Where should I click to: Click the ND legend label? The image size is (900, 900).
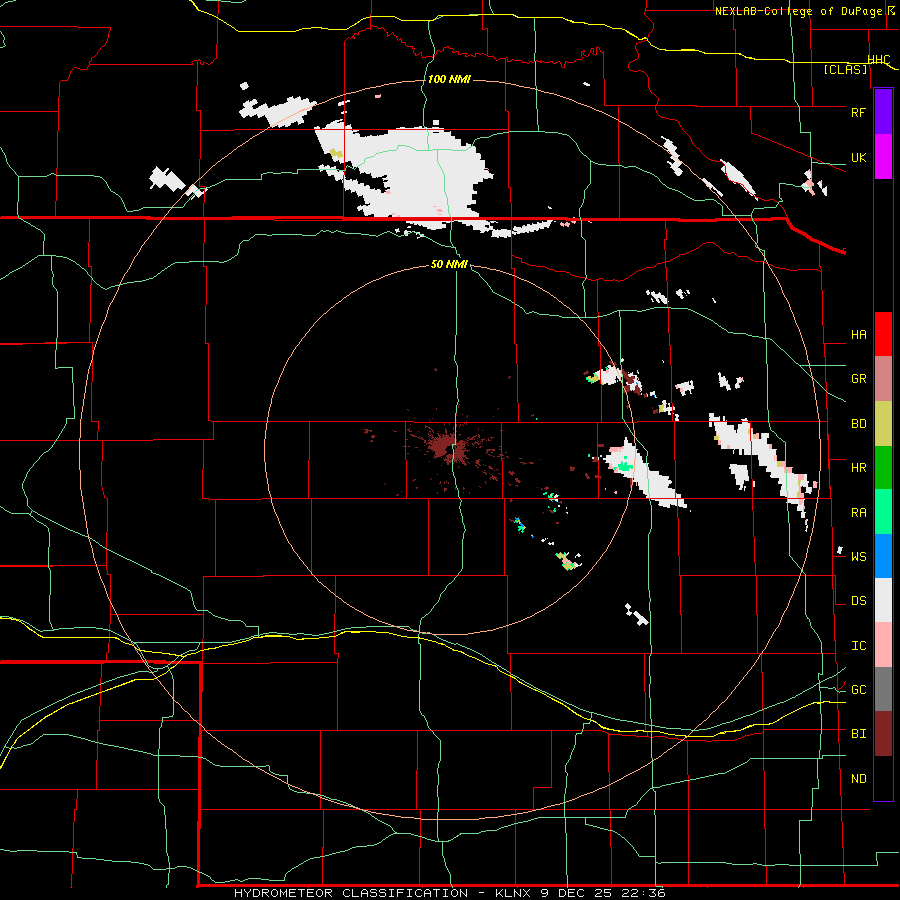(858, 778)
